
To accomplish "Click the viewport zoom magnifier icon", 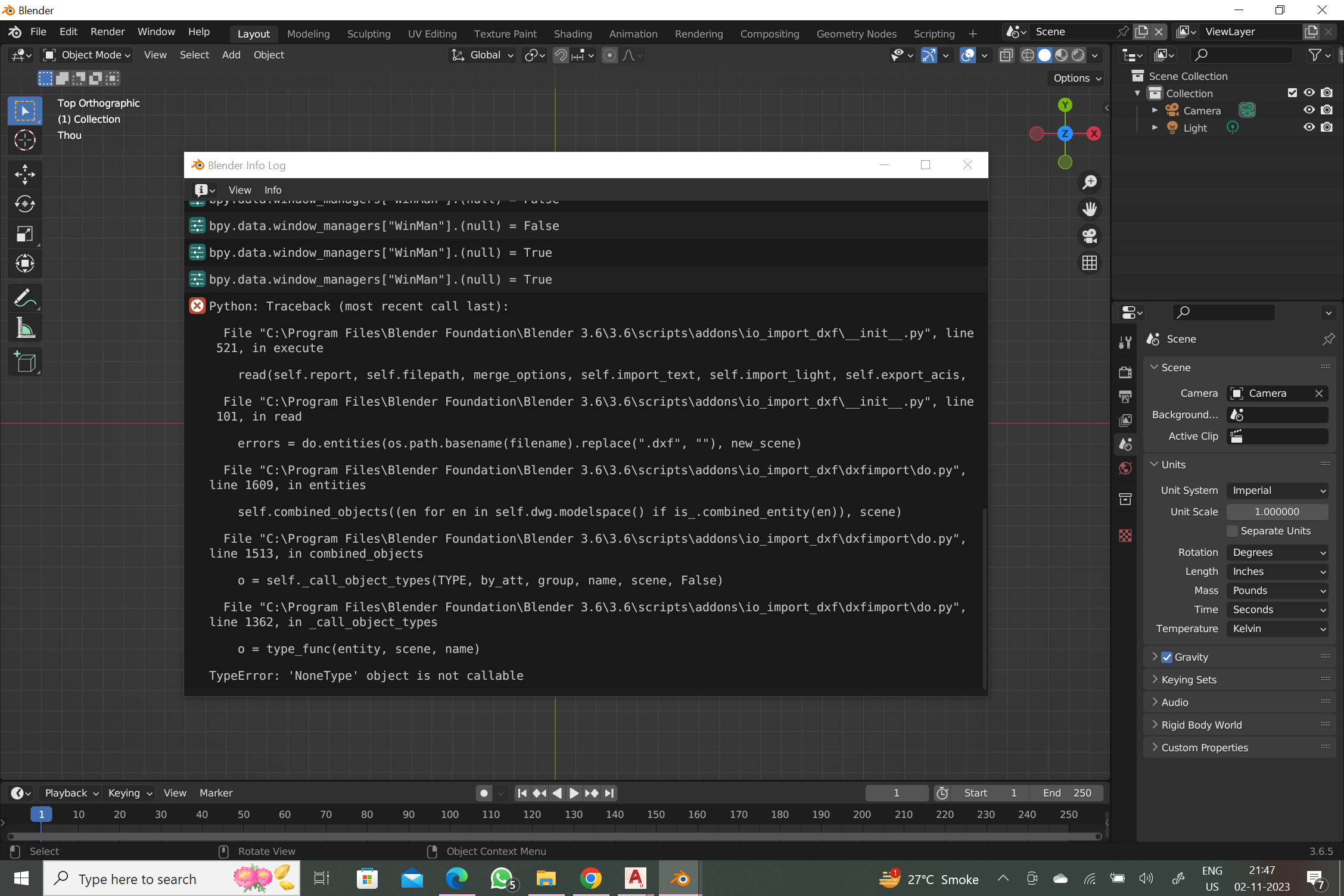I will [x=1090, y=182].
